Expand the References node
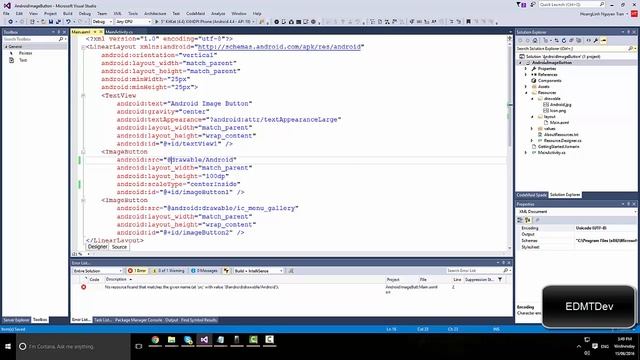640x360 pixels. [526, 75]
